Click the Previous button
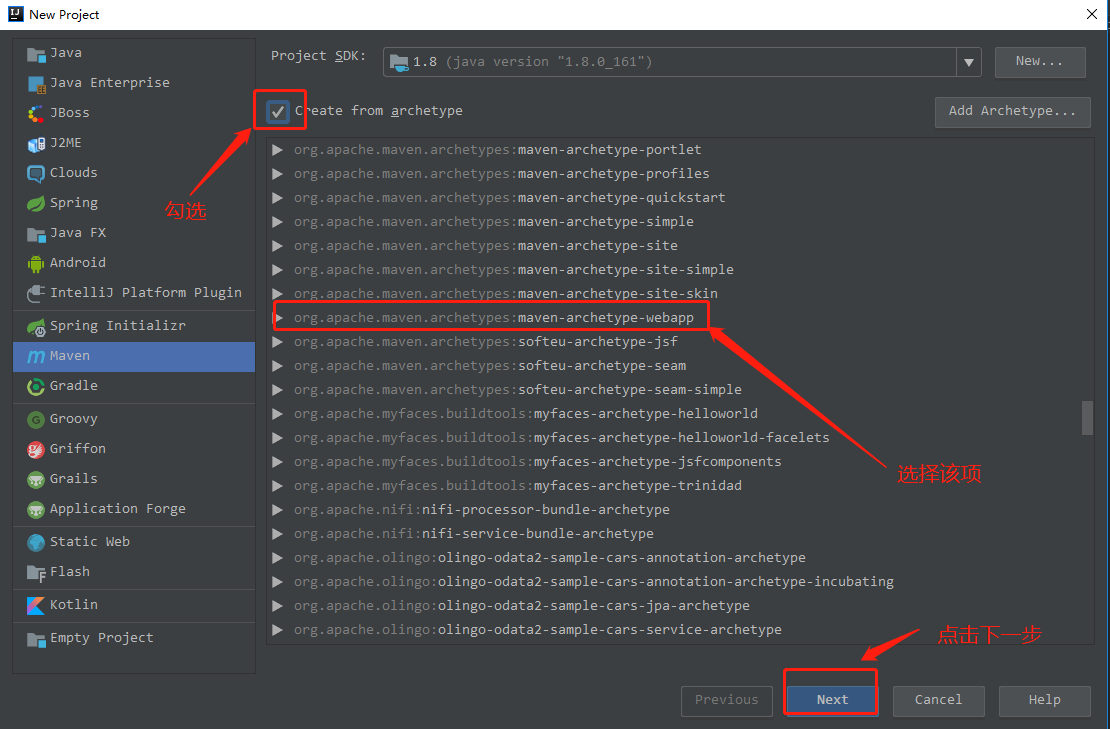 coord(726,700)
